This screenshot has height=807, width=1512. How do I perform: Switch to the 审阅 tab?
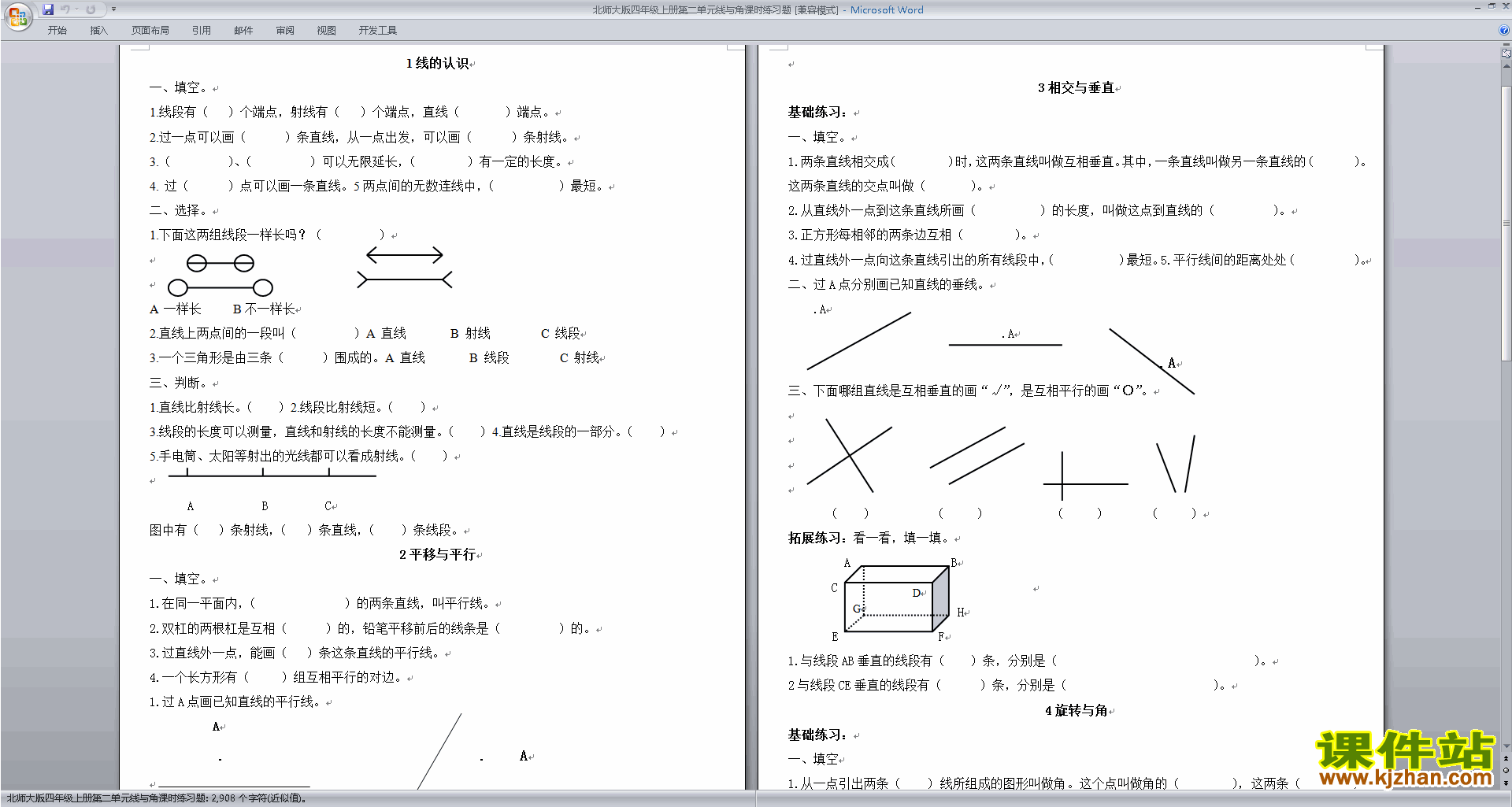pyautogui.click(x=285, y=31)
